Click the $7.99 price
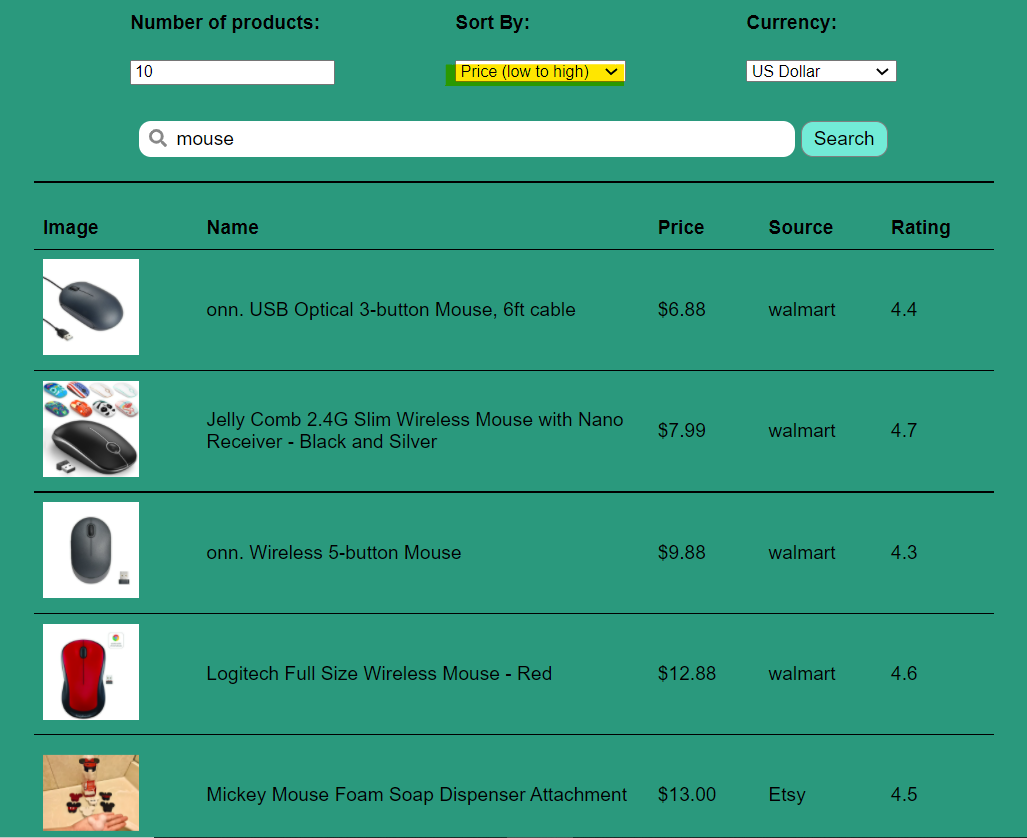The image size is (1027, 838). 681,430
